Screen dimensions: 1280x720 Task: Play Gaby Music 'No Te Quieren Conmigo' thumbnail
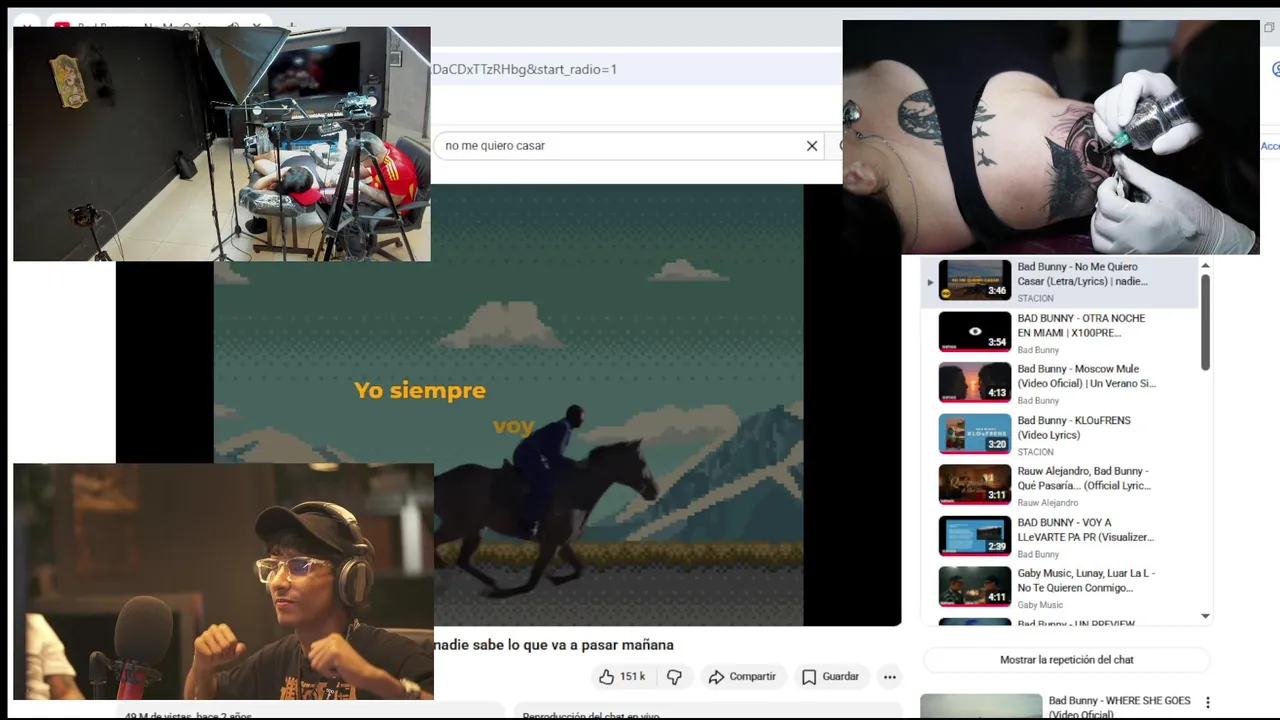click(x=975, y=587)
